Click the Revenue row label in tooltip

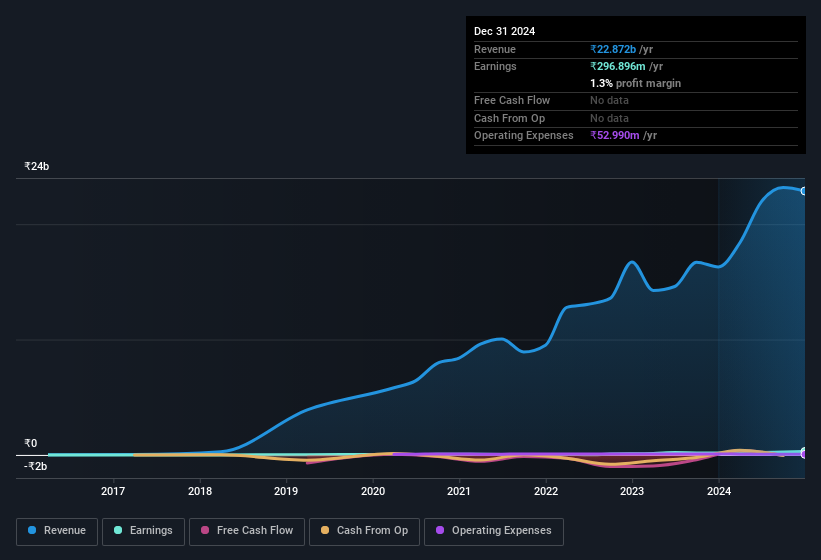click(x=495, y=49)
